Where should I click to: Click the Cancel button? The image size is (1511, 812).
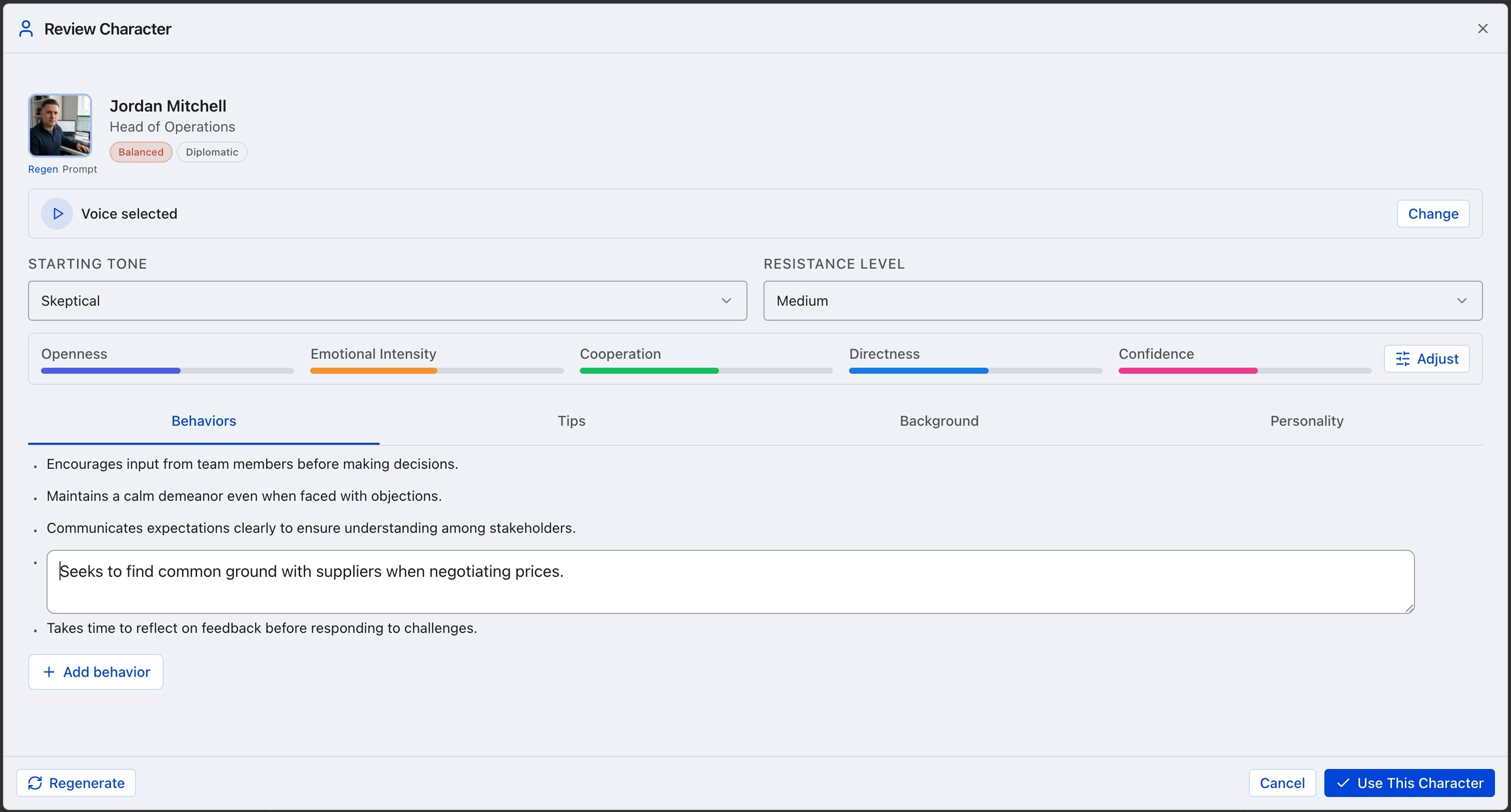tap(1282, 782)
